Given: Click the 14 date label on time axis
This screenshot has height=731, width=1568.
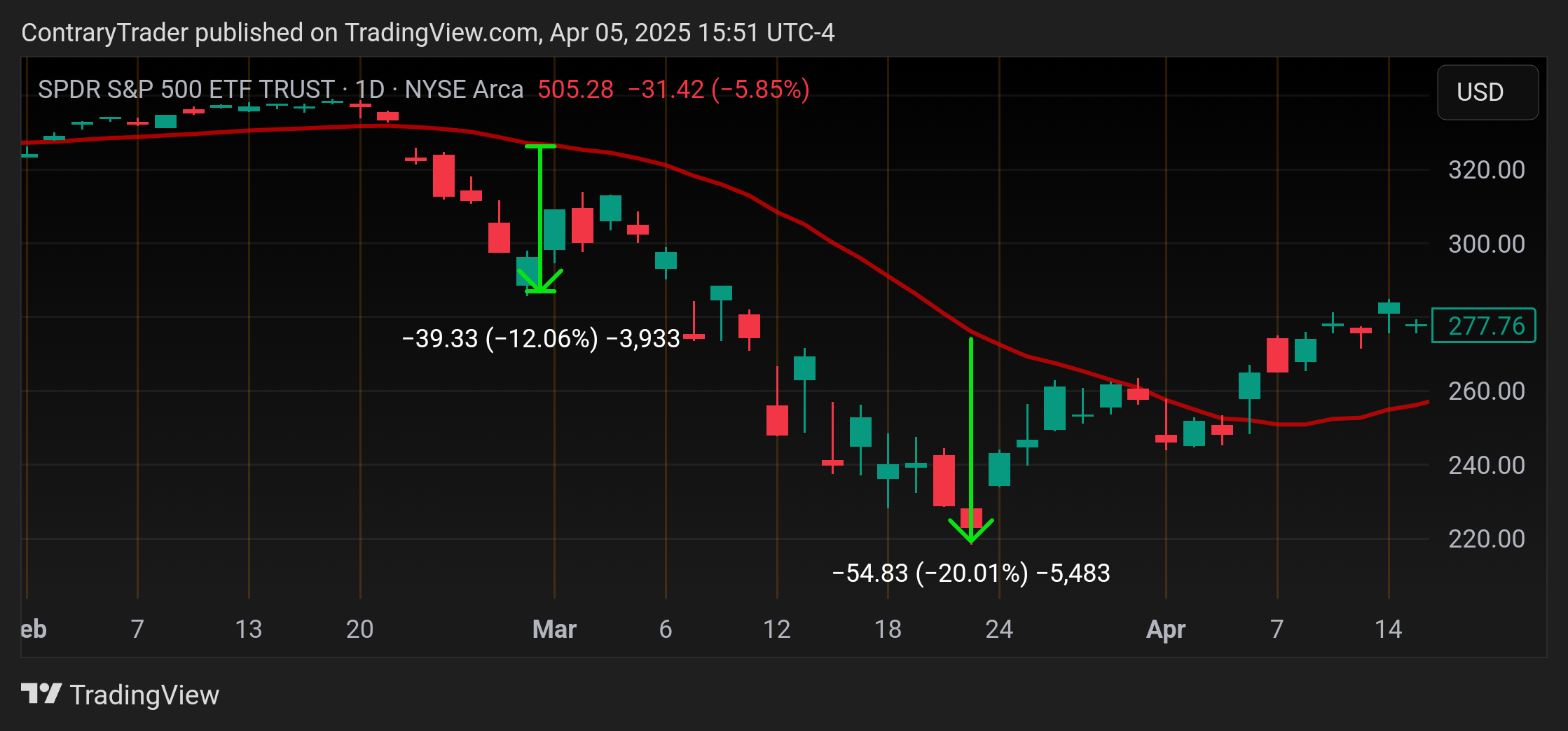Looking at the screenshot, I should coord(1389,629).
